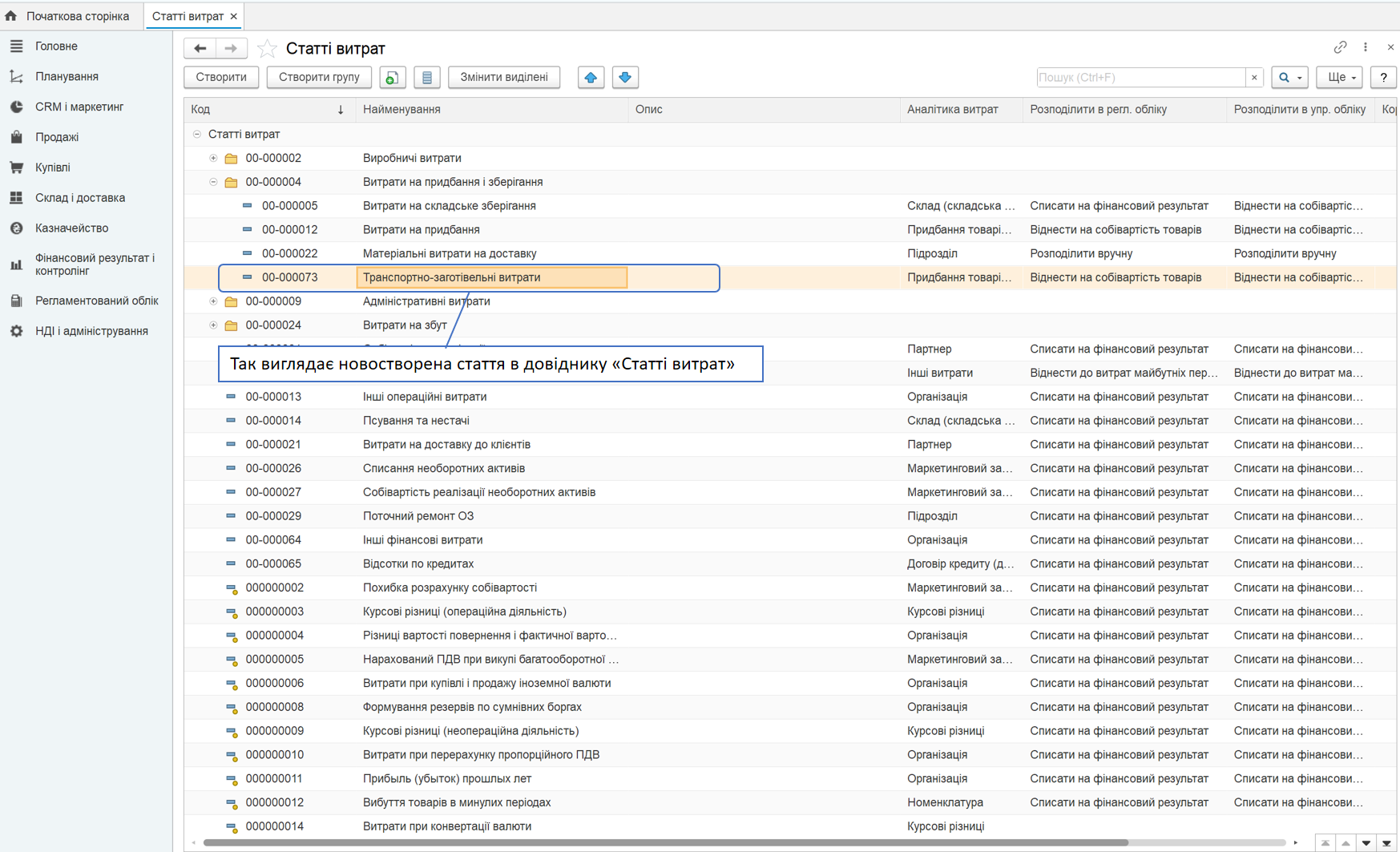The height and width of the screenshot is (852, 1400).
Task: Click code 00-000022 cell
Action: [290, 253]
